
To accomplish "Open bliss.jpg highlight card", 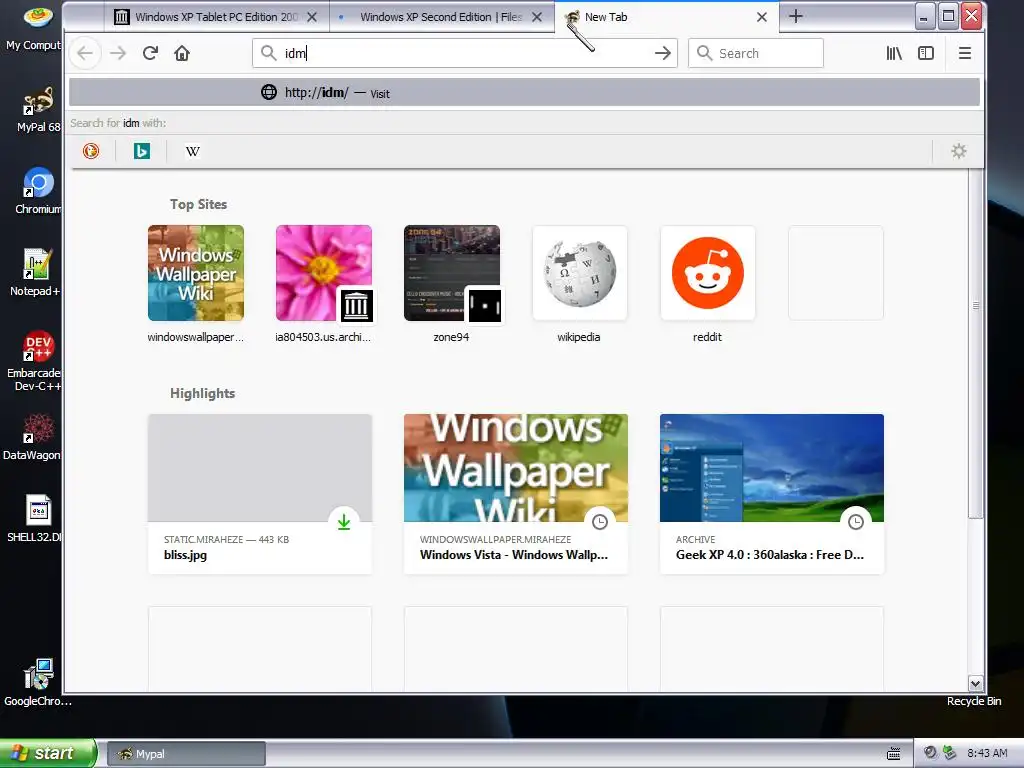I will click(260, 494).
